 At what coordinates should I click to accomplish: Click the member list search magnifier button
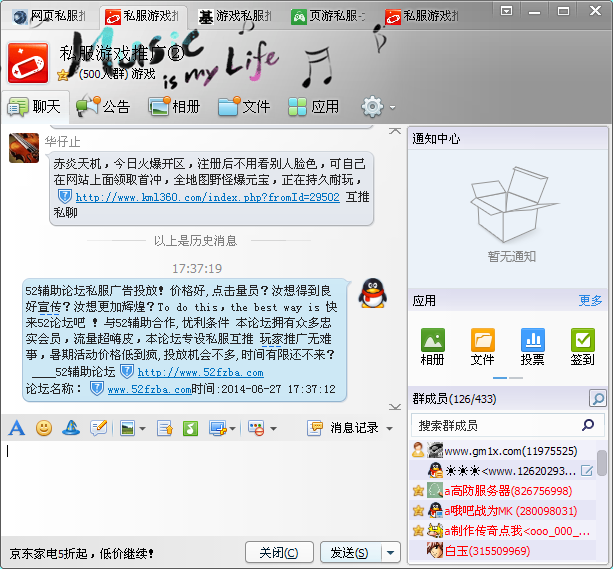pyautogui.click(x=597, y=398)
